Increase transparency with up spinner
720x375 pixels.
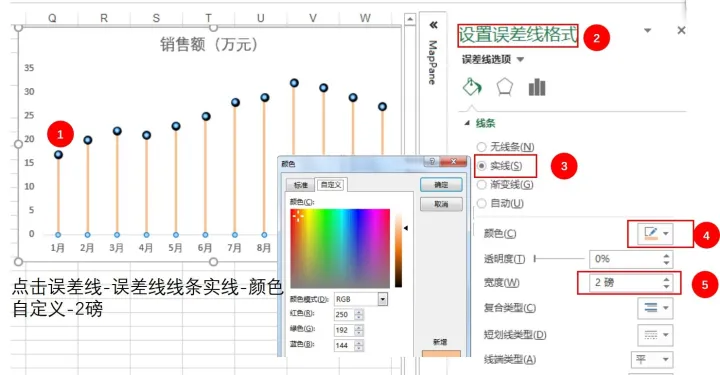pyautogui.click(x=666, y=255)
